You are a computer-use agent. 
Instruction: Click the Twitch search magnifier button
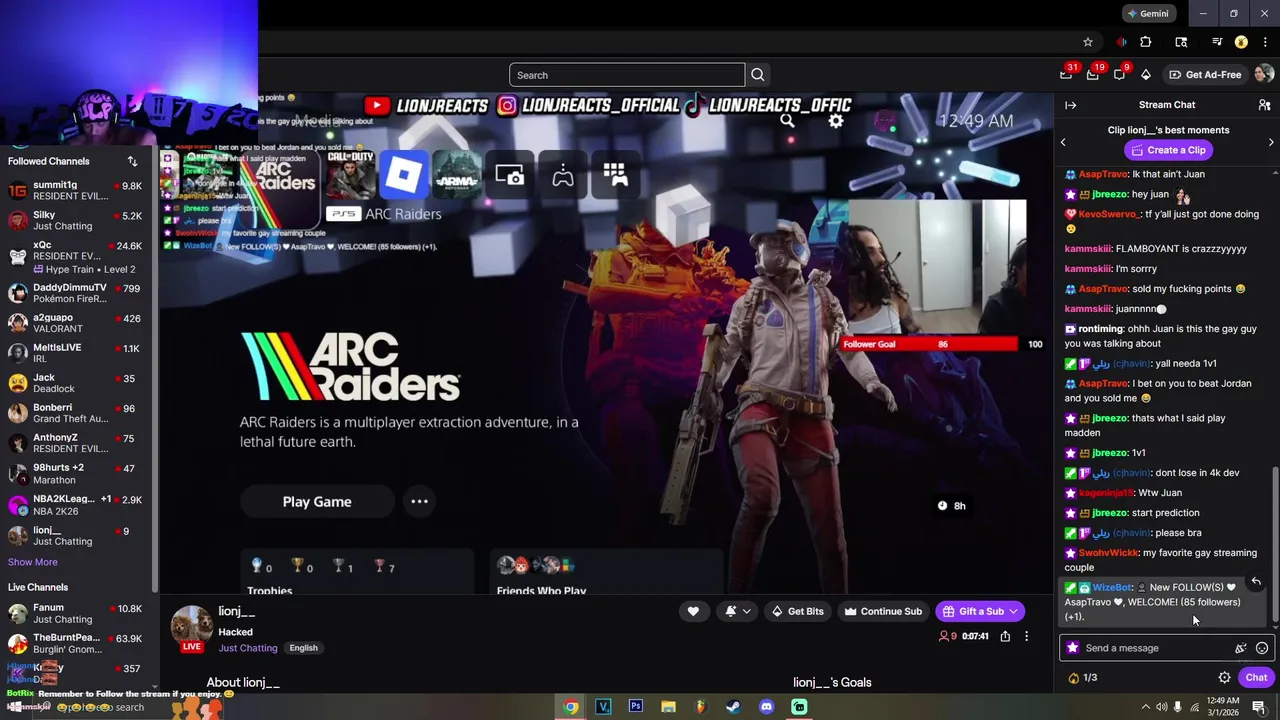click(x=758, y=75)
